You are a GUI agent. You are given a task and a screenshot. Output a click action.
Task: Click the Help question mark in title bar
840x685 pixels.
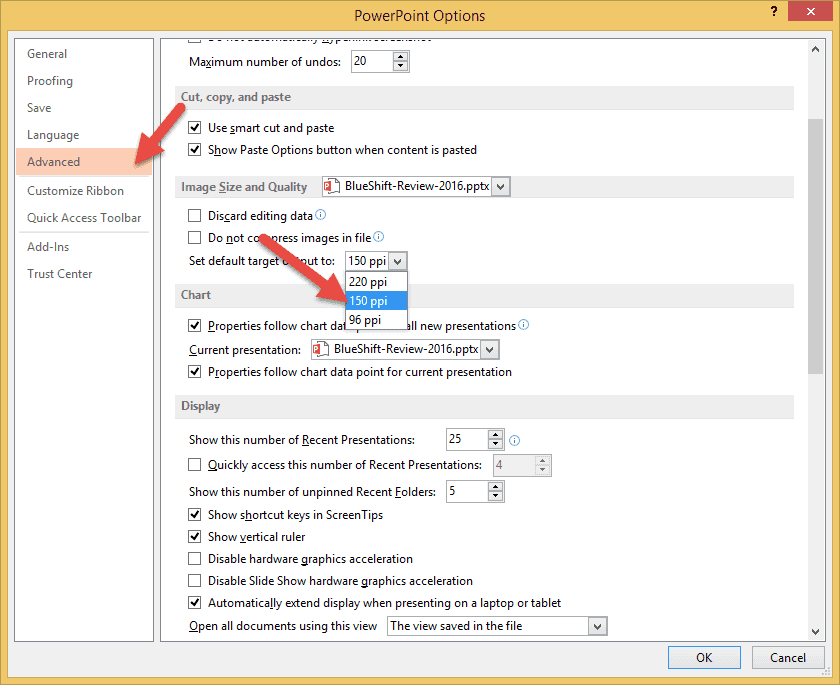[774, 14]
